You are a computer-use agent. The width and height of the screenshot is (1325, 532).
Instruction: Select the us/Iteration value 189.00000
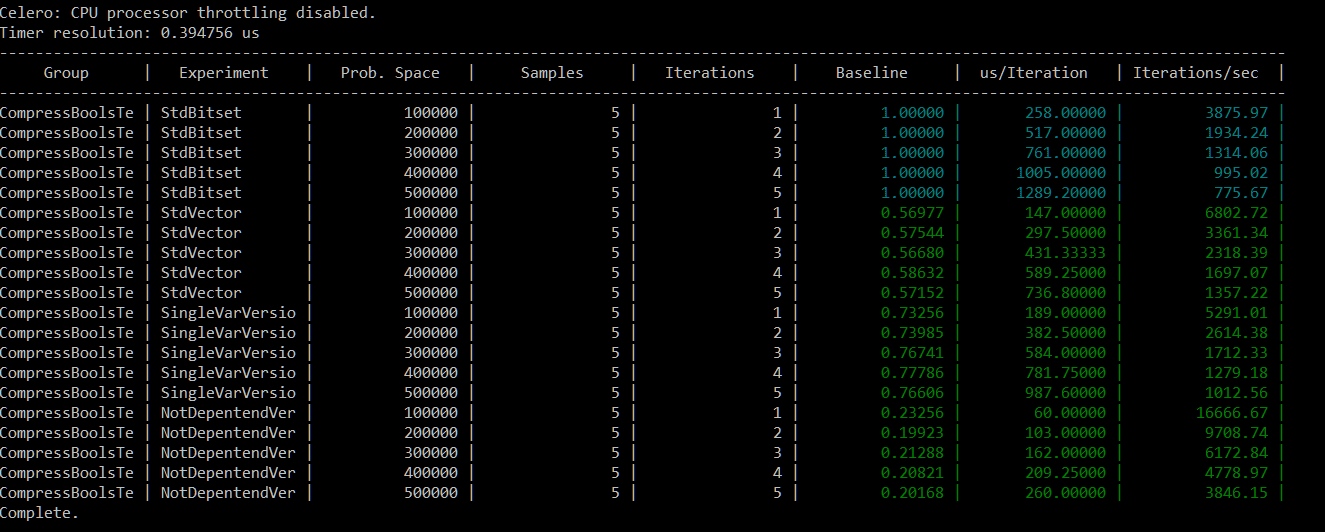pos(1066,313)
